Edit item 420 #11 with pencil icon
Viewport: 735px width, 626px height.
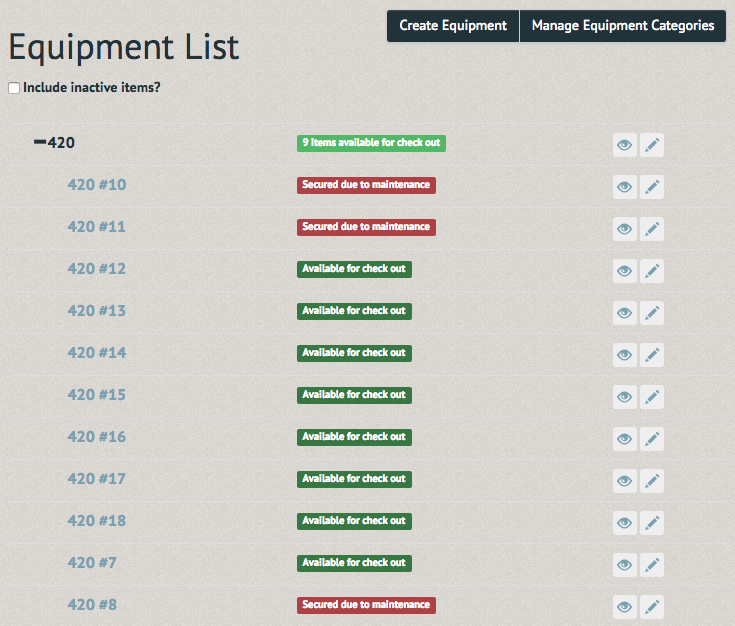[652, 229]
